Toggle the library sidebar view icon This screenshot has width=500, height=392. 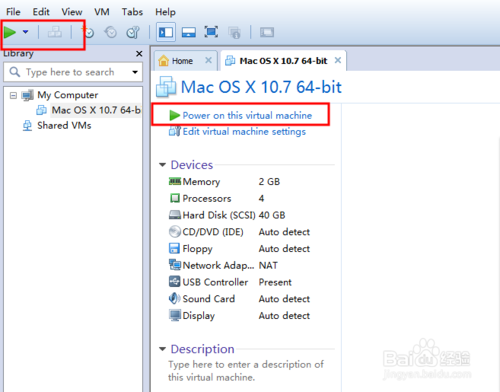click(x=166, y=32)
